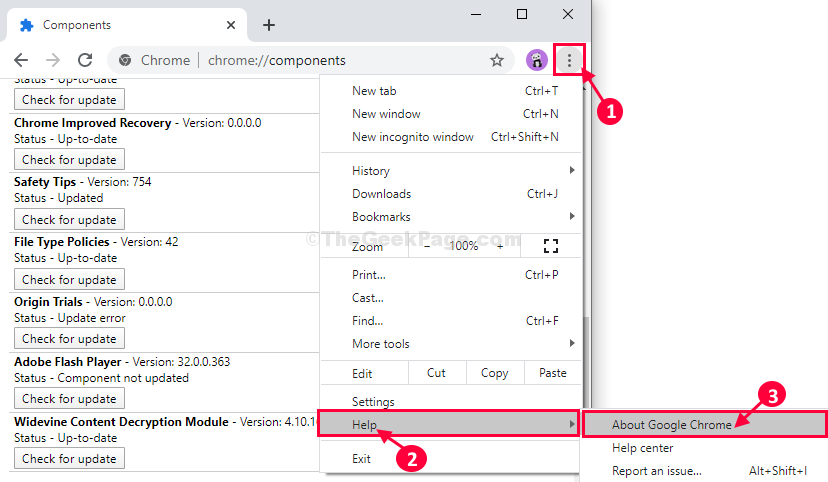
Task: Click Copy in the Edit row
Action: coord(494,373)
